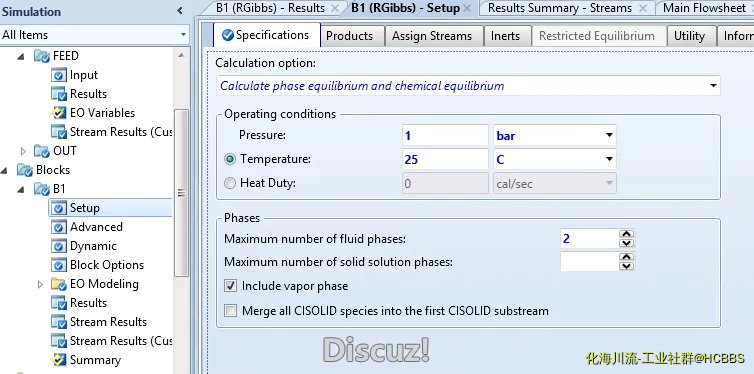Collapse the Simulation navigation pane arrow
754x374 pixels.
click(x=180, y=11)
